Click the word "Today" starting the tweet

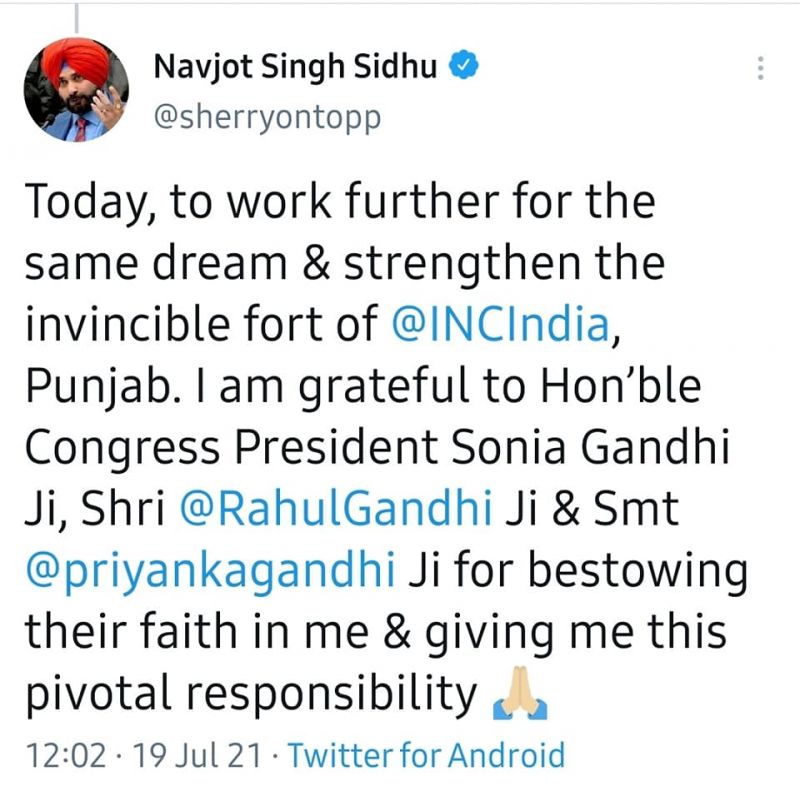click(x=84, y=203)
